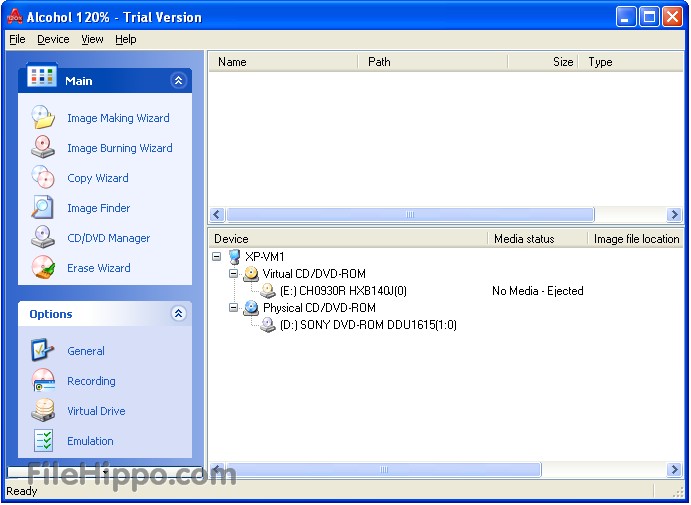Click the Media status column header
The width and height of the screenshot is (691, 505).
(538, 239)
